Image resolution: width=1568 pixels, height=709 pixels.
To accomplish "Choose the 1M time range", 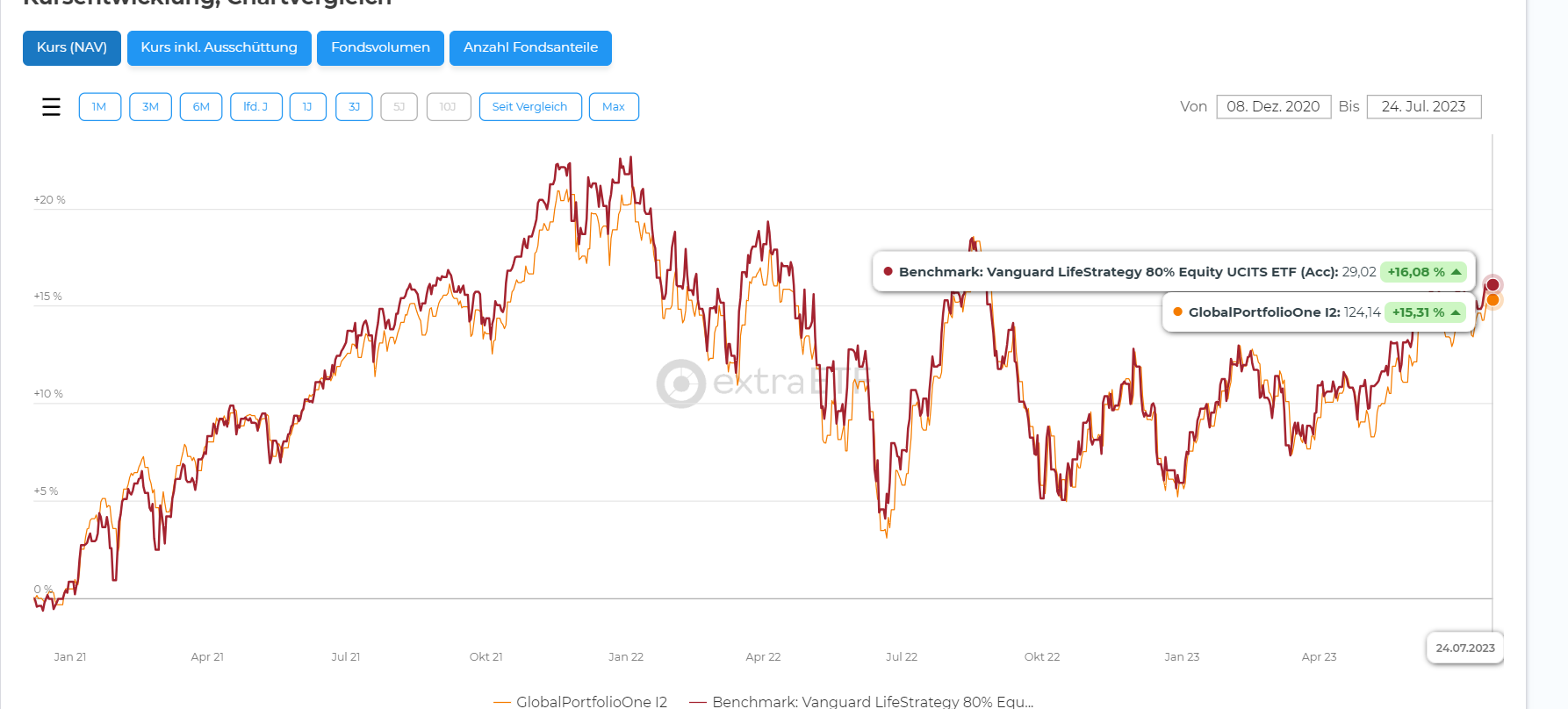I will pos(99,107).
